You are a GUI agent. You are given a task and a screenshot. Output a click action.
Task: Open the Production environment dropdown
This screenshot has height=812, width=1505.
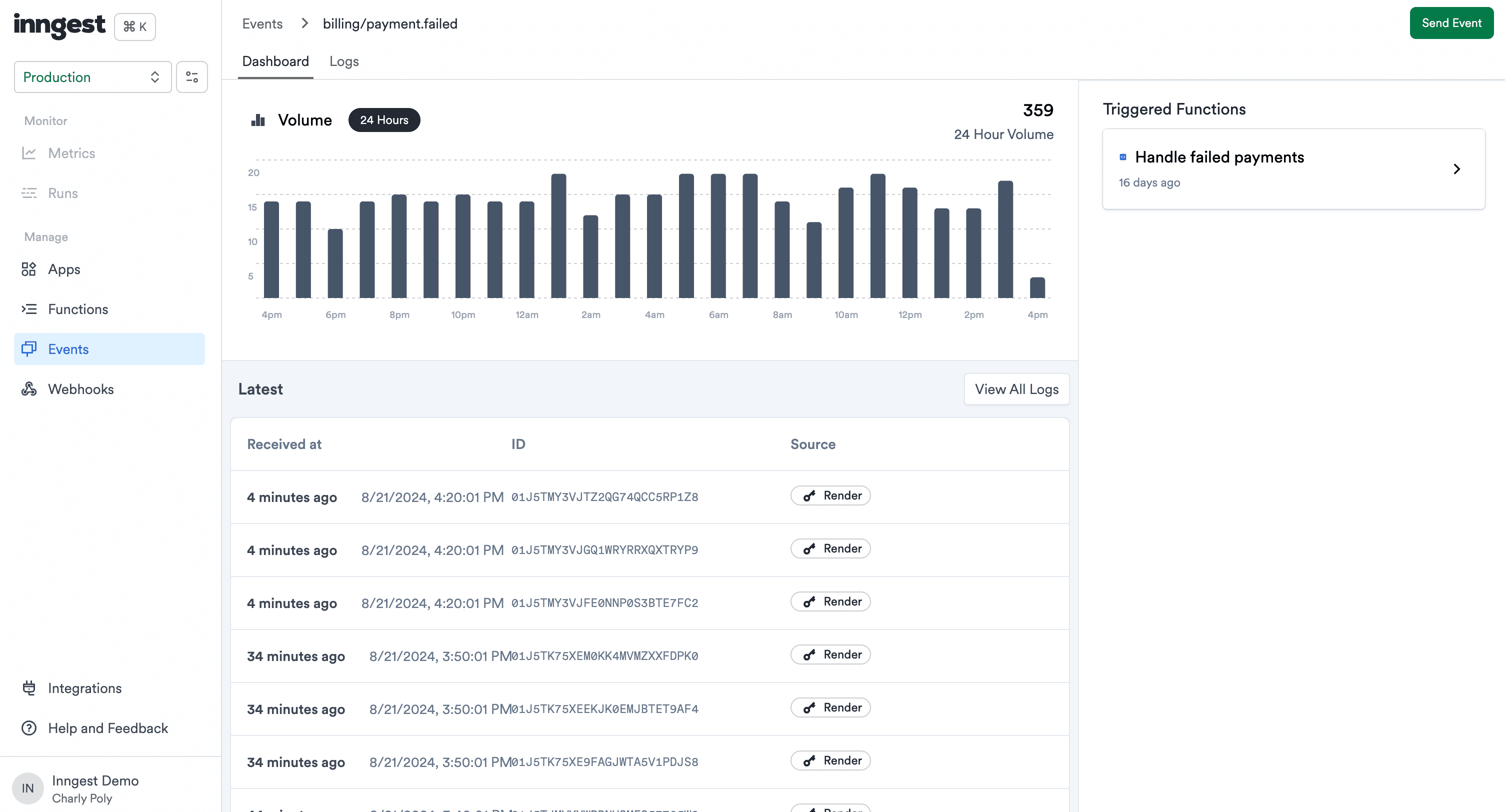(91, 76)
